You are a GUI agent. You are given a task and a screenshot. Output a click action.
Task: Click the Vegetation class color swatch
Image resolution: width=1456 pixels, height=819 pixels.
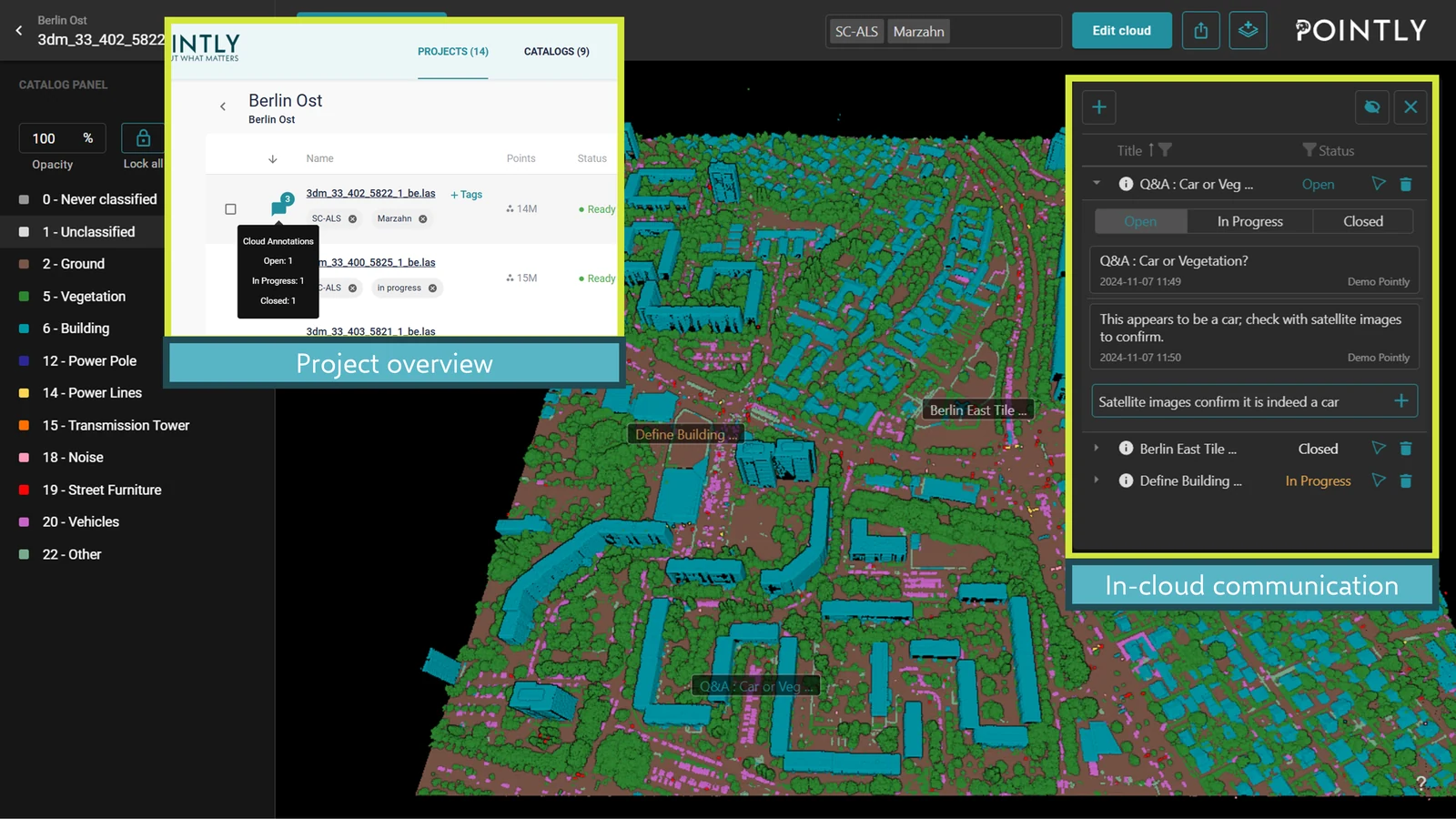click(24, 297)
